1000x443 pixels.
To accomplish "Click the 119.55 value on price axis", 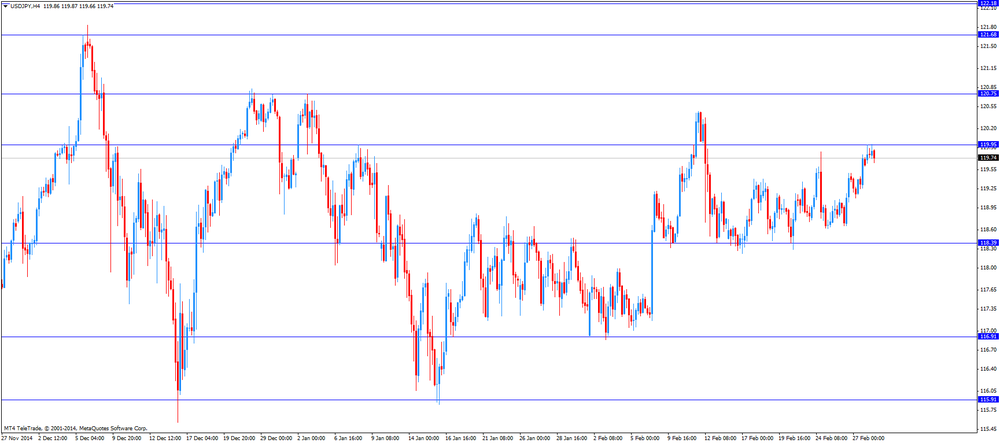I will (989, 169).
